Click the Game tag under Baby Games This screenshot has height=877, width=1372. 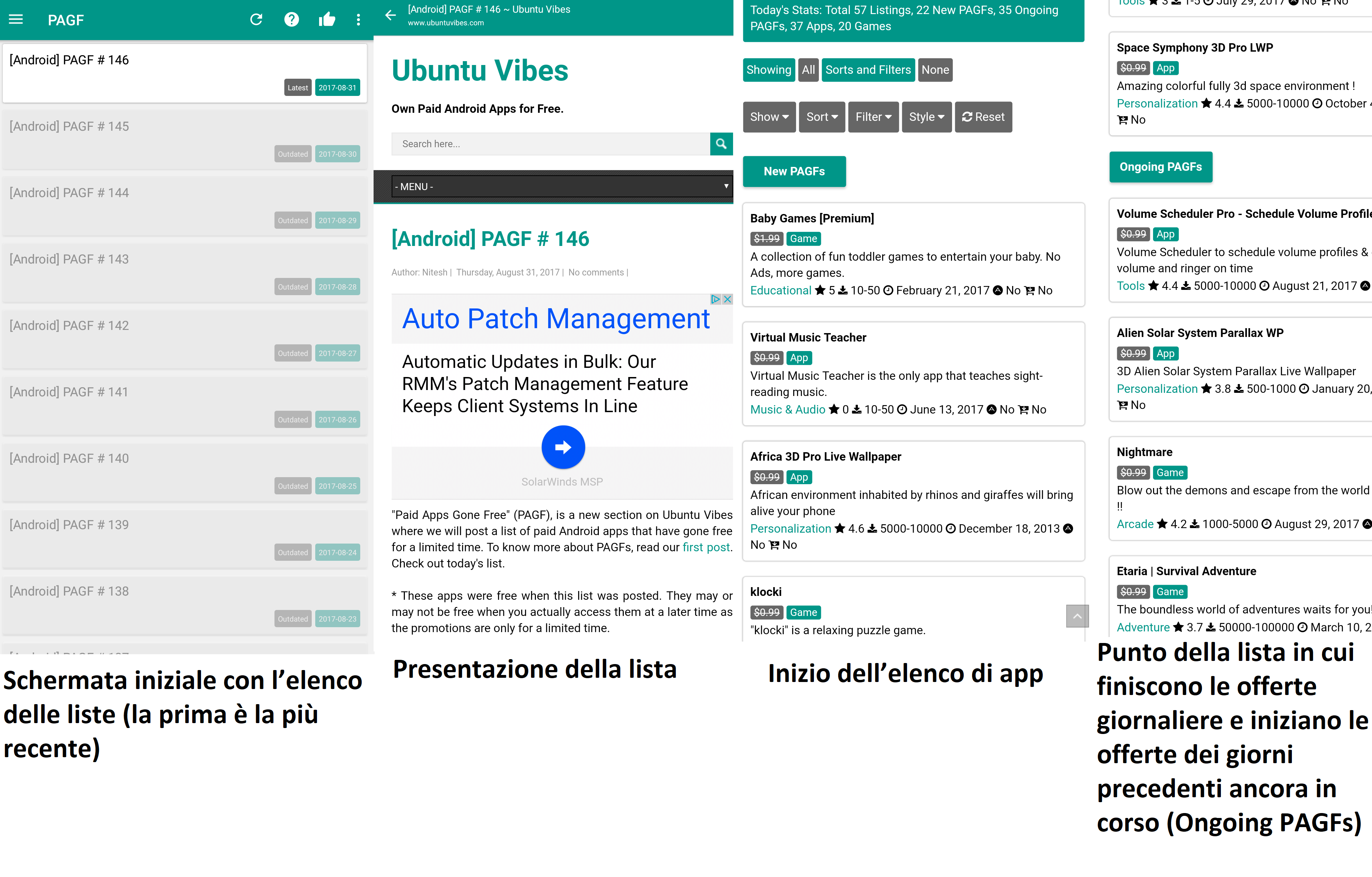pos(803,239)
